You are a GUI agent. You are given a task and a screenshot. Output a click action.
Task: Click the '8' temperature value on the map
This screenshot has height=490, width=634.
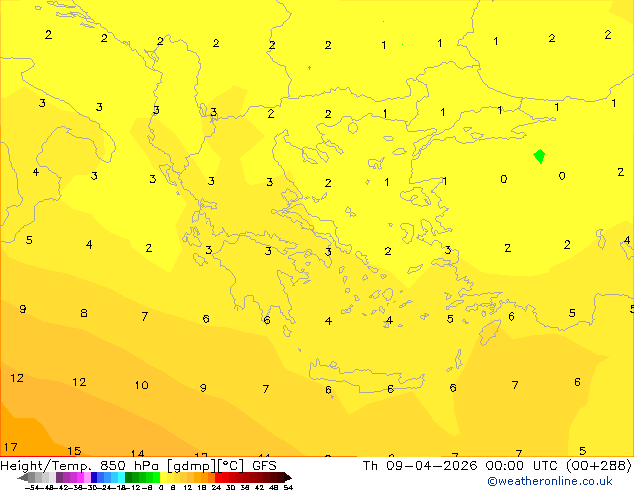click(x=84, y=313)
